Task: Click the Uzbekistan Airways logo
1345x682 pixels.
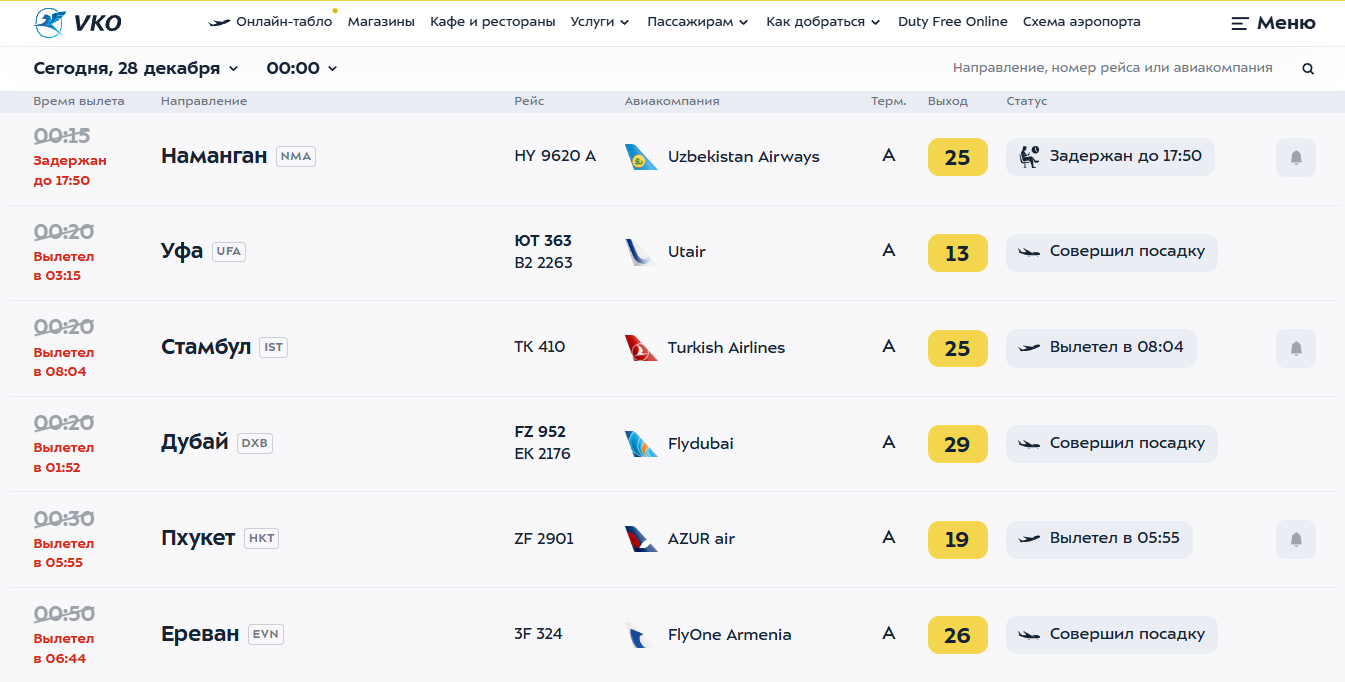Action: coord(641,157)
